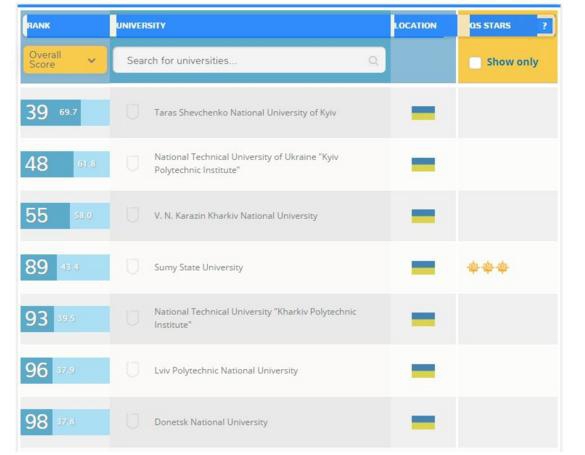585x455 pixels.
Task: Click rank number 96
Action: point(37,370)
